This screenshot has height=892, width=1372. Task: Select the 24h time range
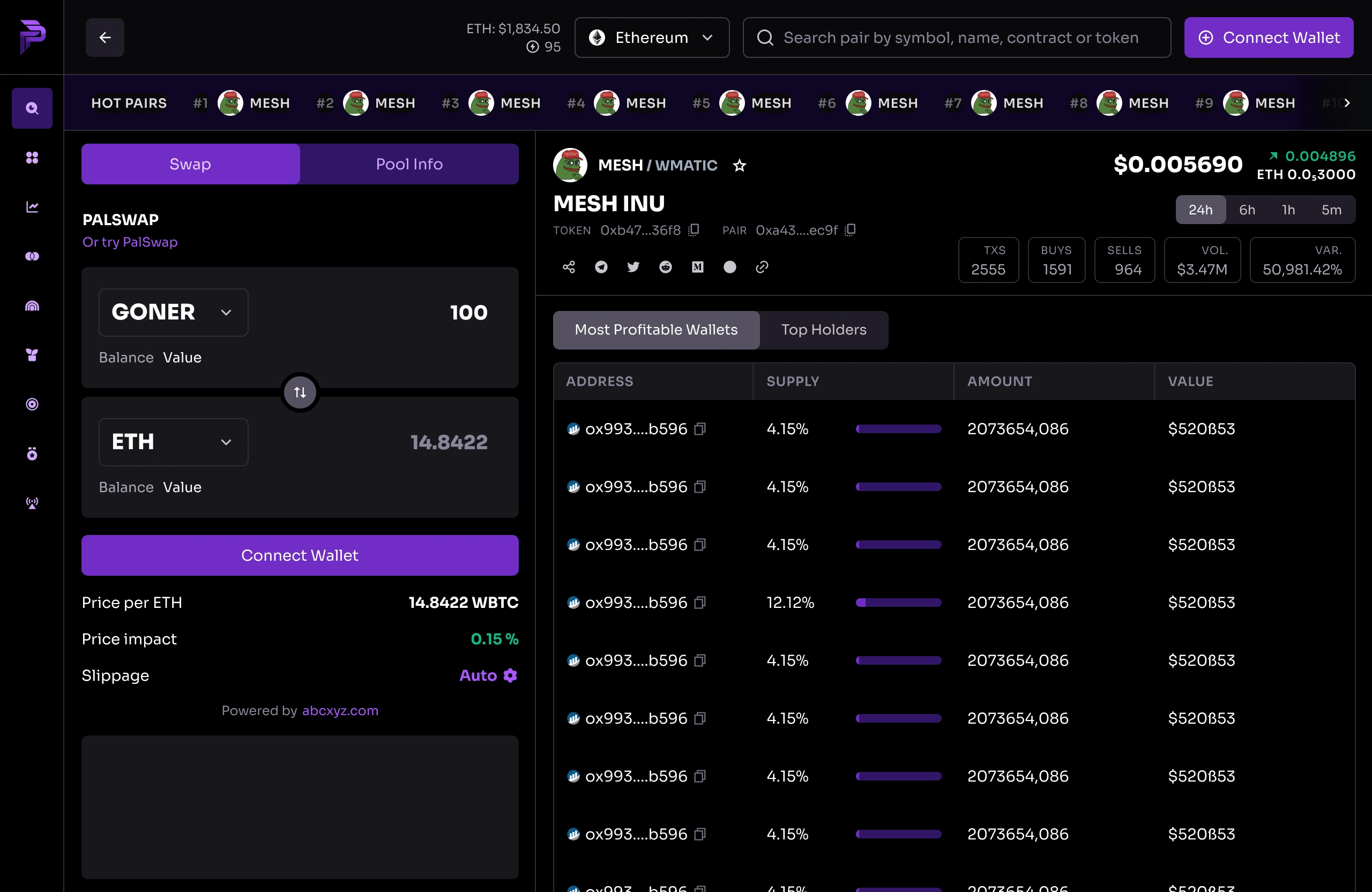(1201, 210)
